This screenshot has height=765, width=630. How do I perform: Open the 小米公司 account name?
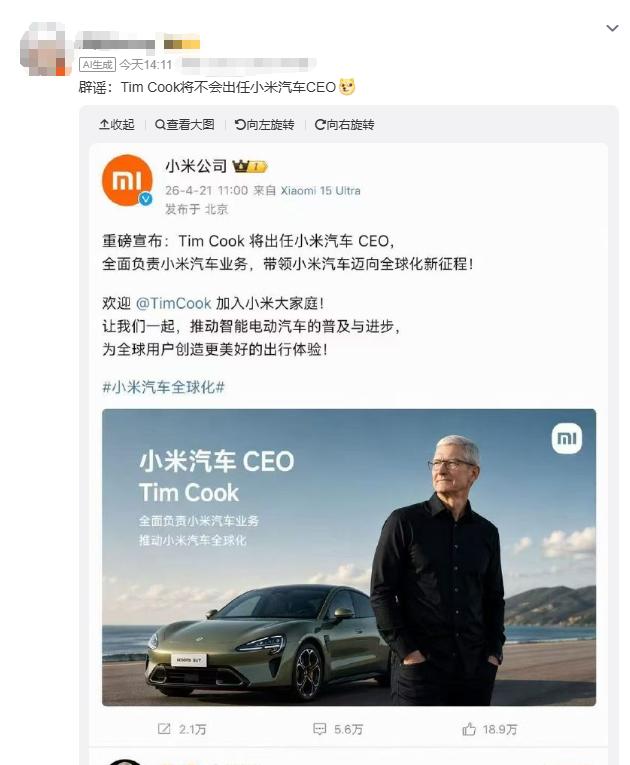pyautogui.click(x=195, y=166)
